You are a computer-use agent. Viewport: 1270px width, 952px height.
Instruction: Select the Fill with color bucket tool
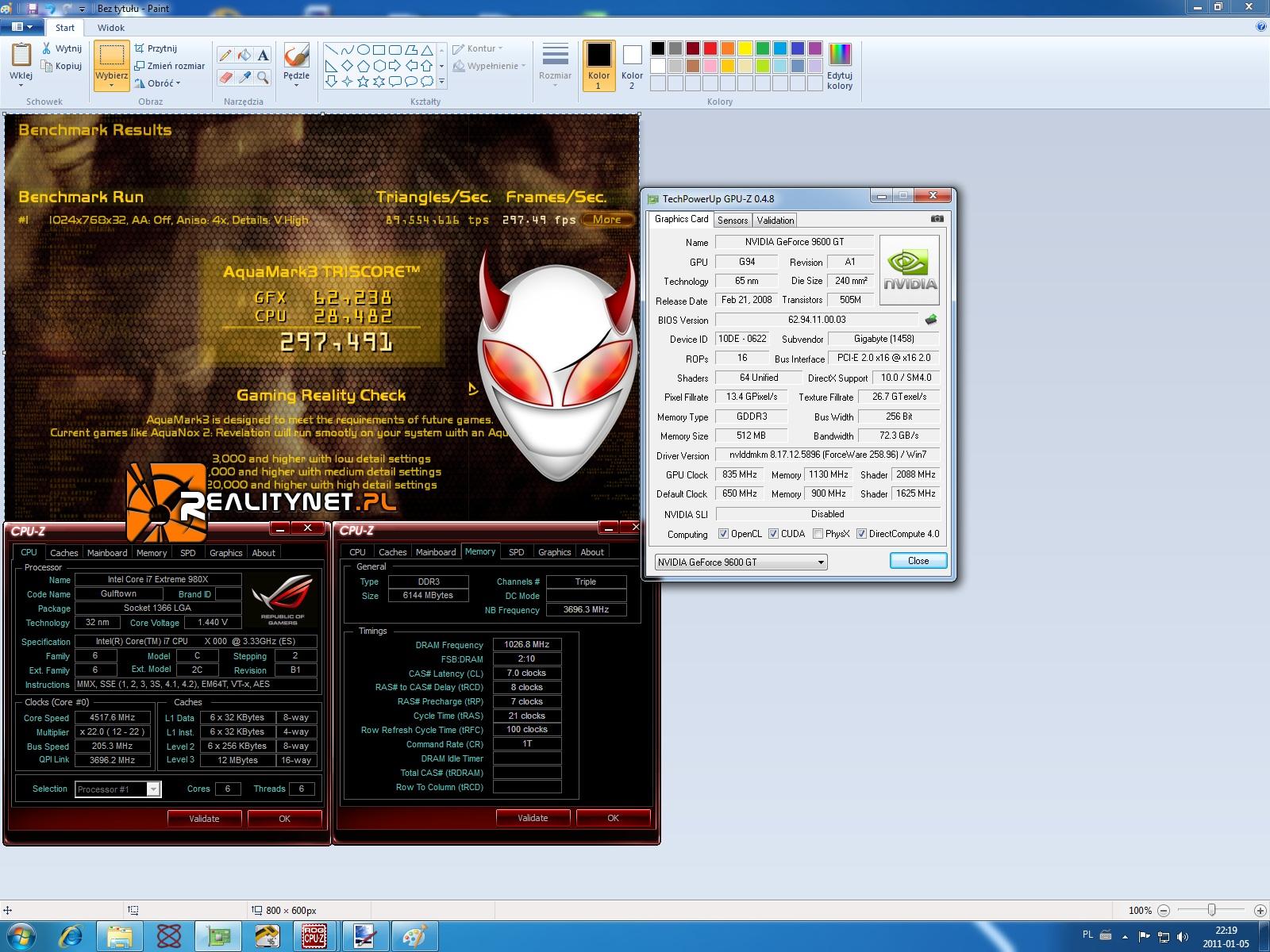[x=244, y=56]
